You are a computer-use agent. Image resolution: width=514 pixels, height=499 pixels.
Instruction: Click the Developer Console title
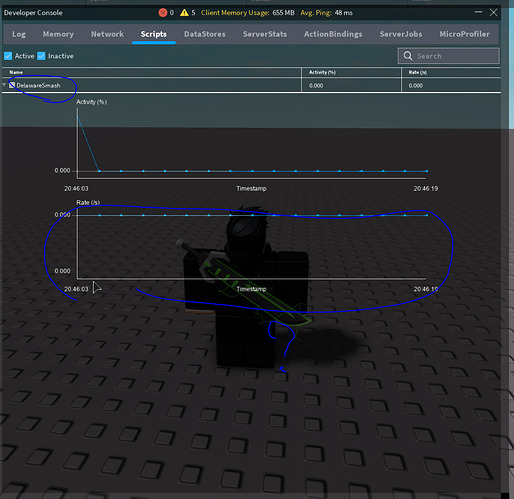[33, 13]
